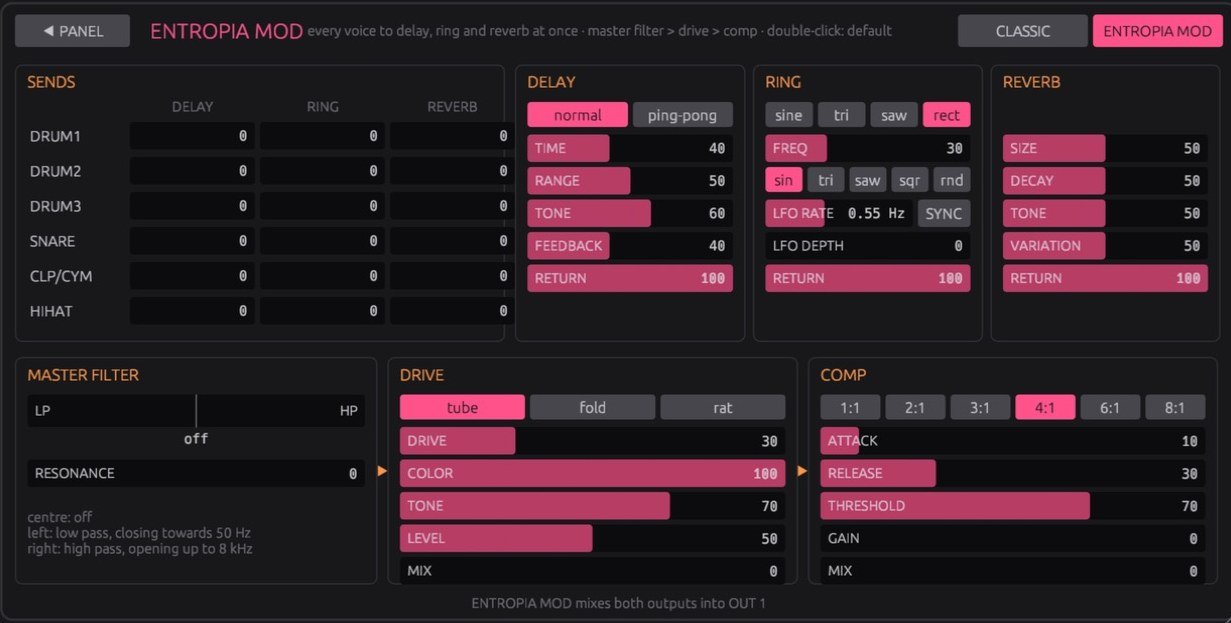This screenshot has height=623, width=1231.
Task: Set compressor ratio to 4:1
Action: point(1045,407)
